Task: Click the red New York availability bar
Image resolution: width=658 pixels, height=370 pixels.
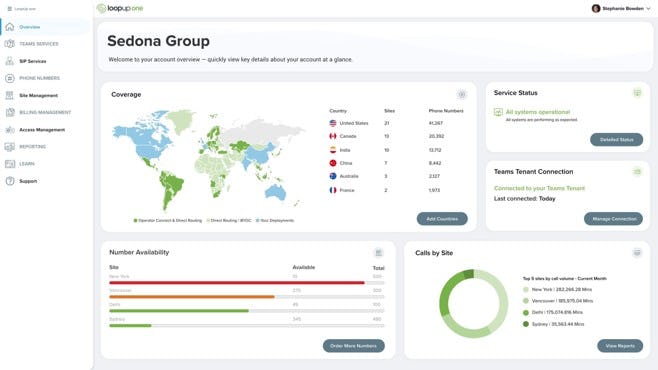Action: 237,283
